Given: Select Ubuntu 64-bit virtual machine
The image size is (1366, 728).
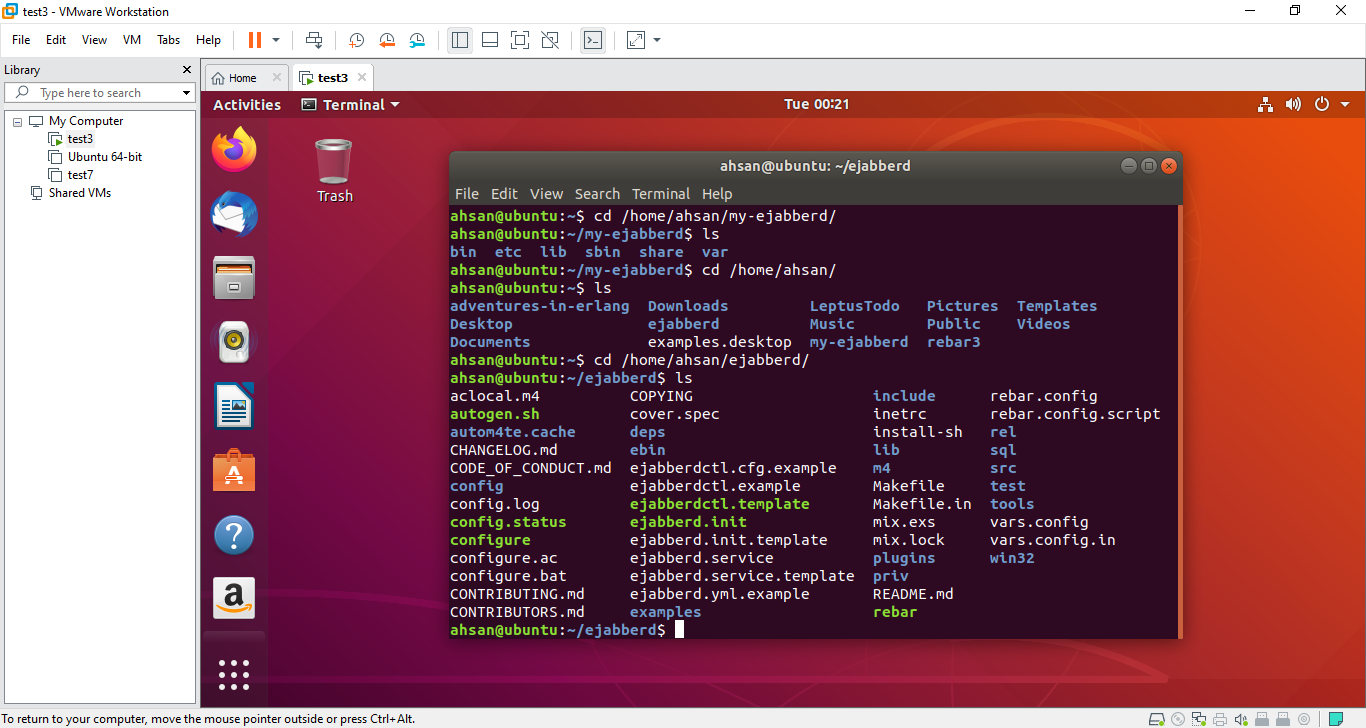Looking at the screenshot, I should click(x=105, y=157).
